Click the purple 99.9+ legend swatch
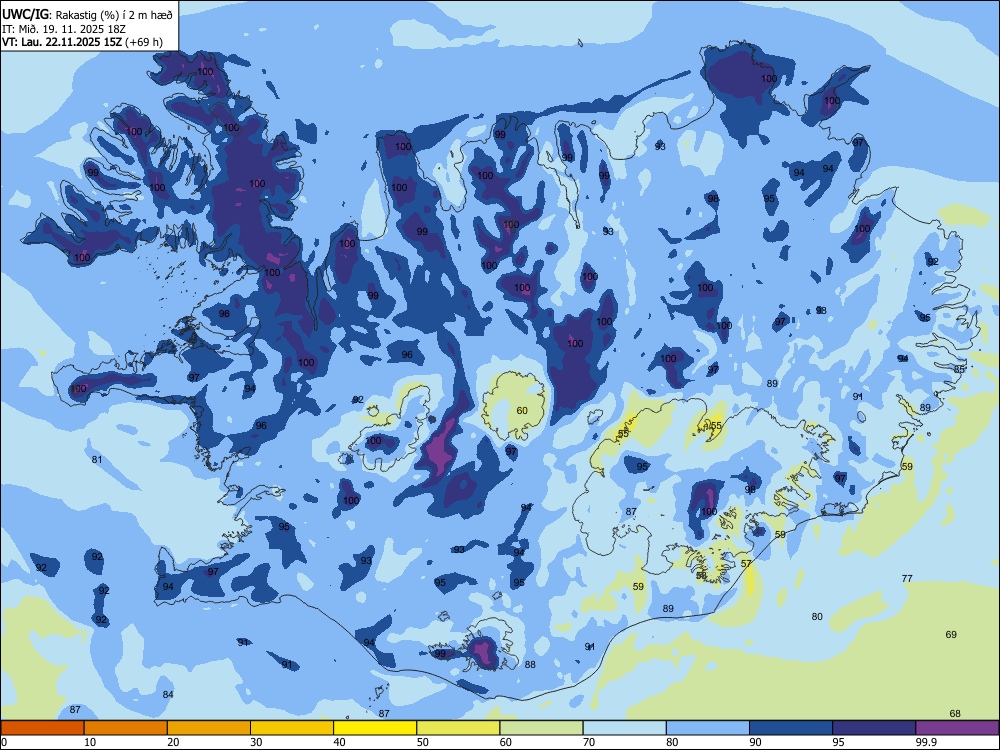This screenshot has height=750, width=1000. pos(957,728)
